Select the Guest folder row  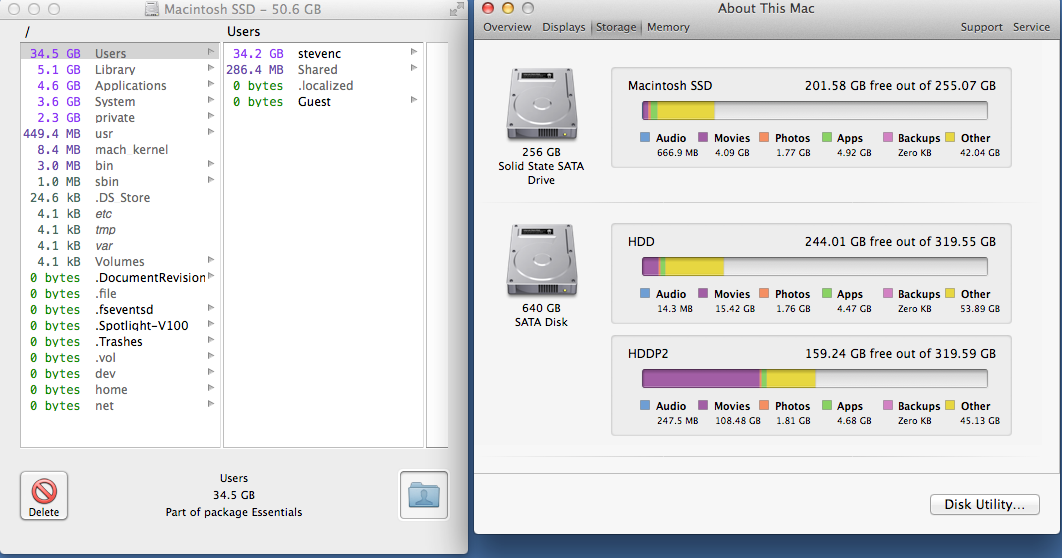[323, 102]
